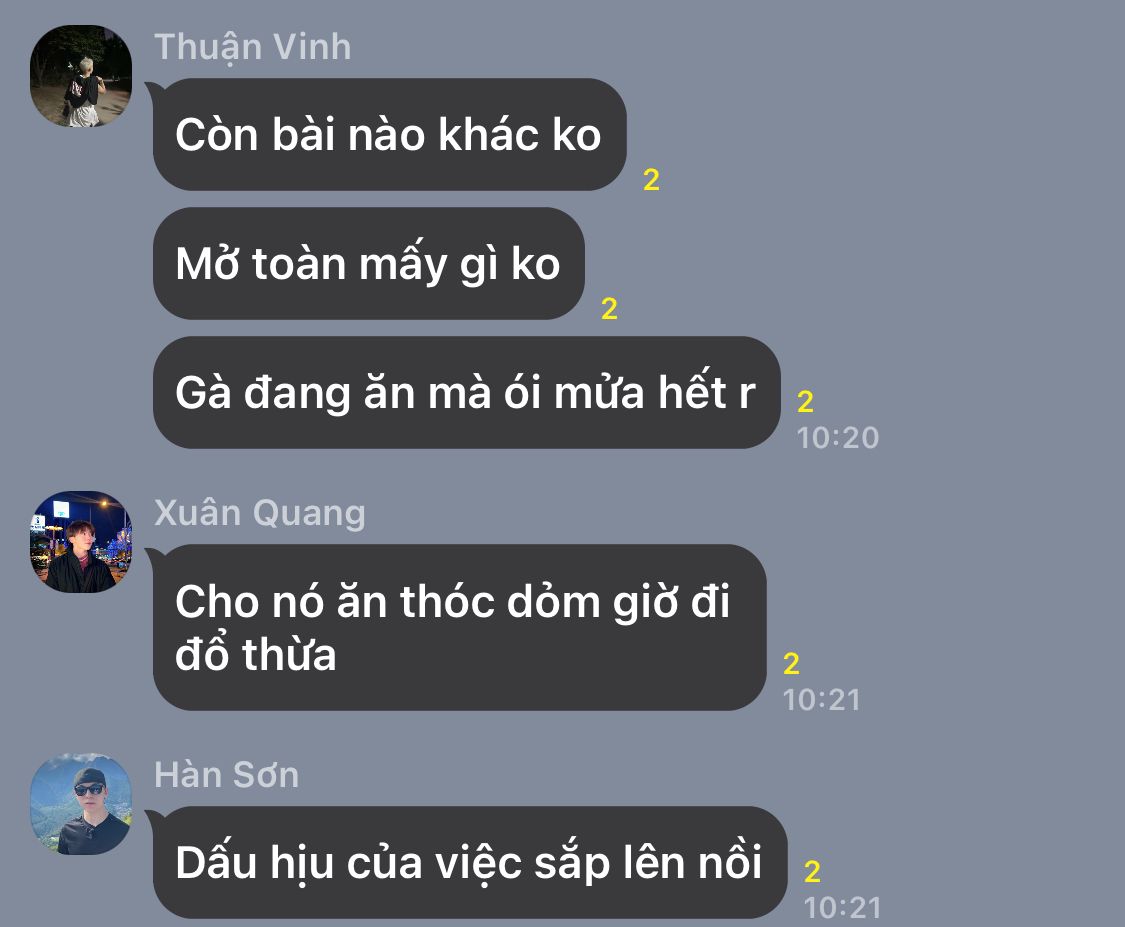Click the 10:20 timestamp

click(838, 438)
